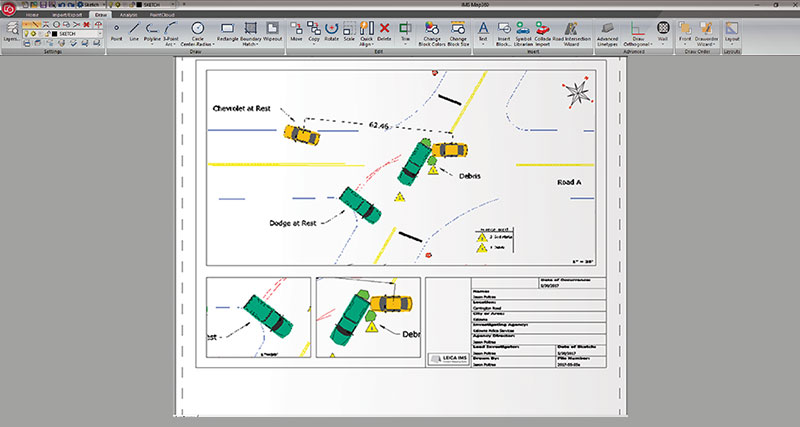Open the Symbol Libraries
This screenshot has width=800, height=427.
pos(523,33)
